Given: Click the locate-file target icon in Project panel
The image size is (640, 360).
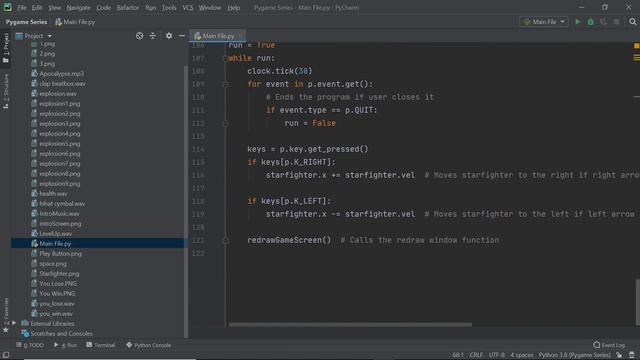Looking at the screenshot, I should pos(140,36).
